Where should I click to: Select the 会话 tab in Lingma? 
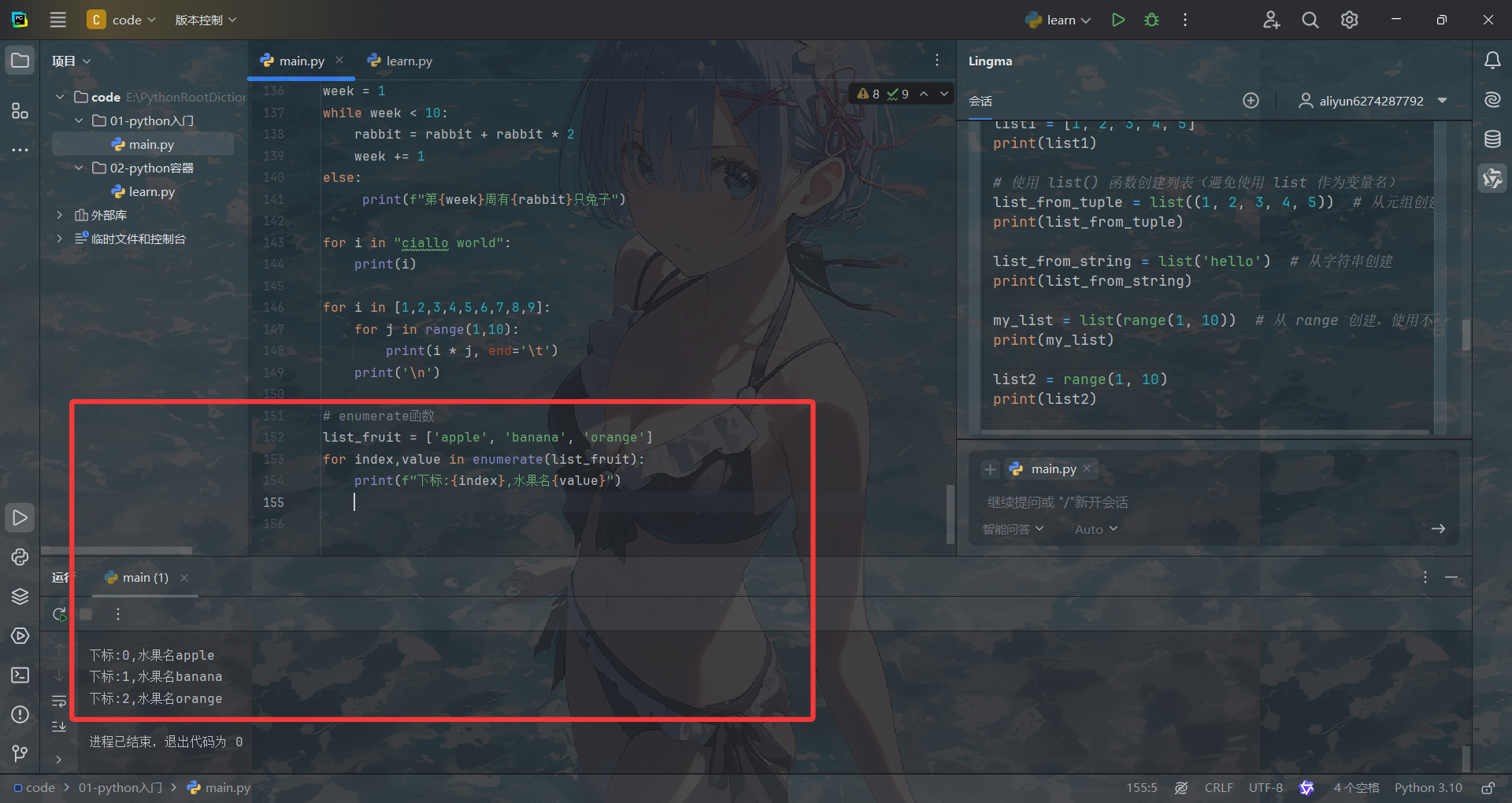(980, 101)
